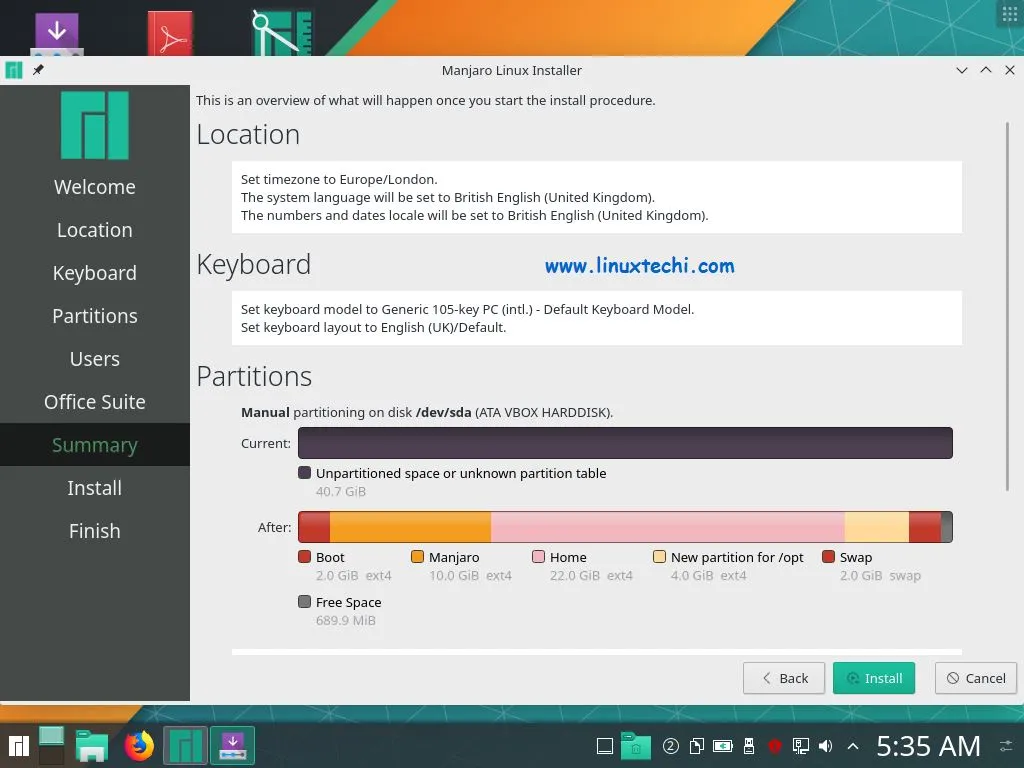Go back using the Back button
The width and height of the screenshot is (1024, 768).
[783, 677]
